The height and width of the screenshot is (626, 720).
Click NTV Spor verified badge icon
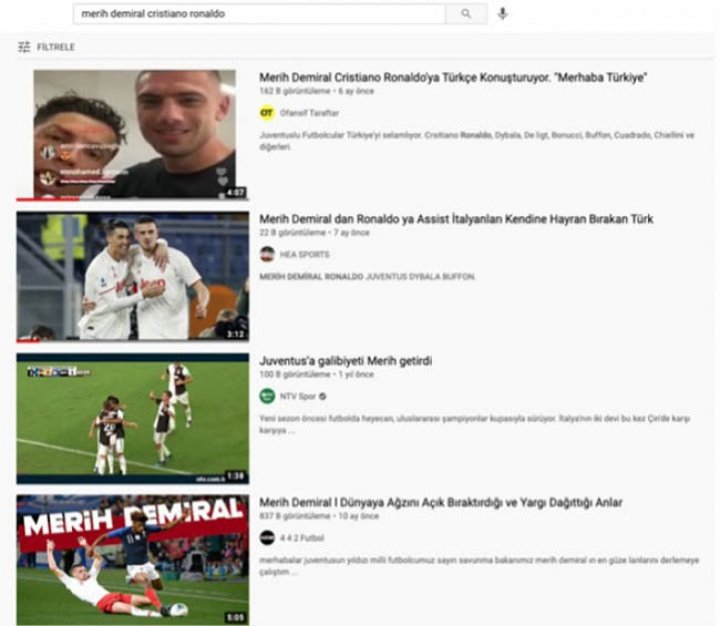tap(322, 396)
